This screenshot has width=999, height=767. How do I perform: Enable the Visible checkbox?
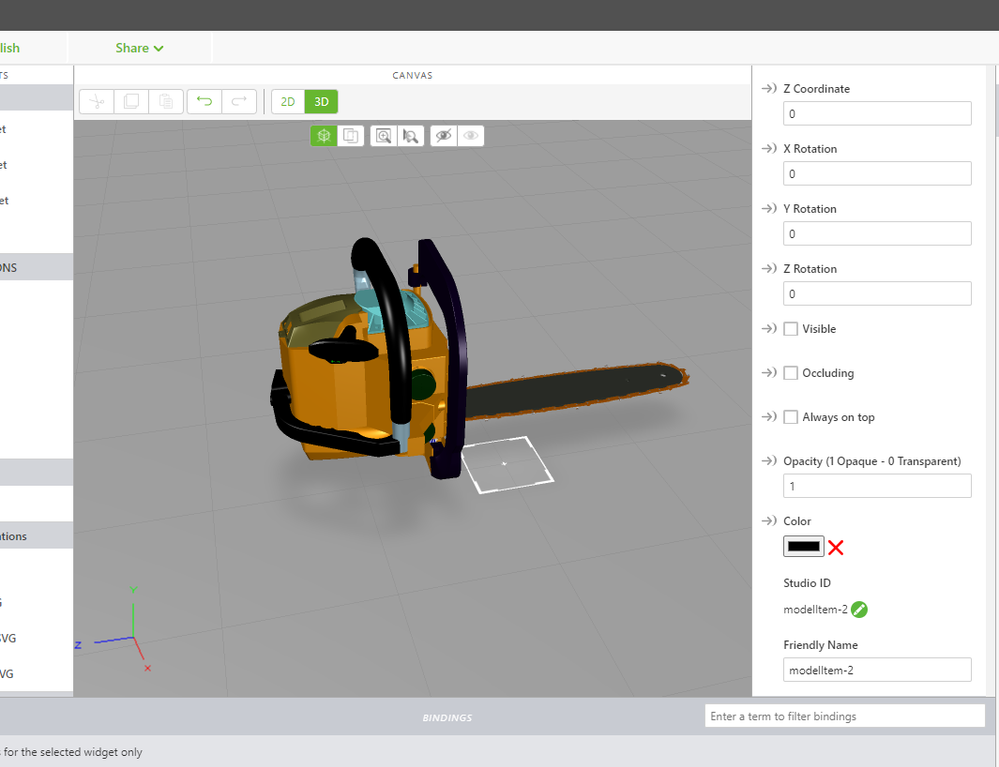click(791, 329)
